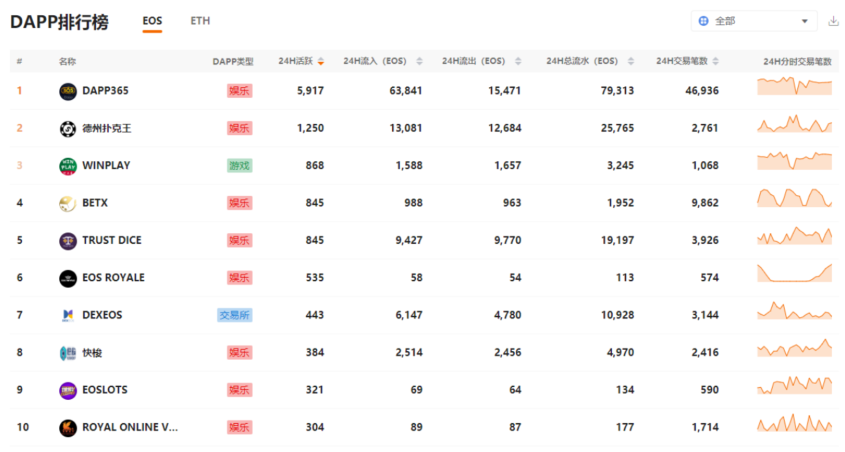View EOSLOTS 24H transaction sparkline chart
This screenshot has height=452, width=845.
click(x=794, y=385)
